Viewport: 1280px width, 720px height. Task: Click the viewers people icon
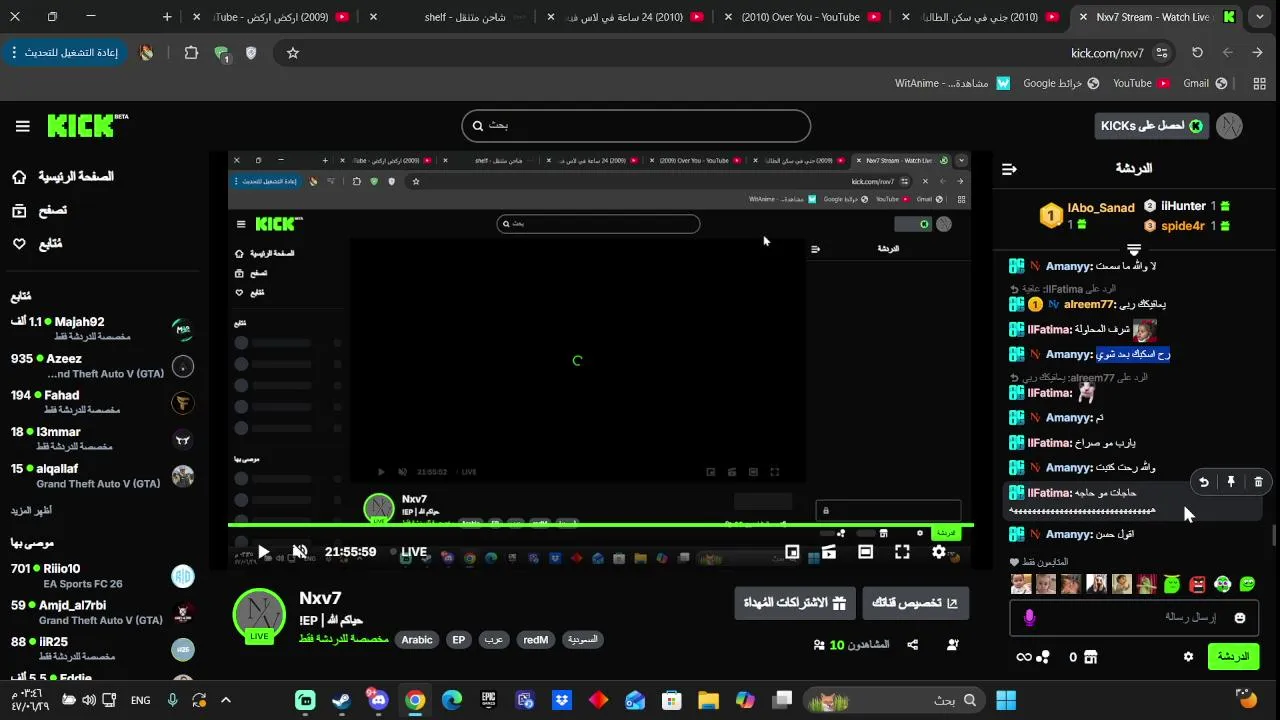click(820, 645)
